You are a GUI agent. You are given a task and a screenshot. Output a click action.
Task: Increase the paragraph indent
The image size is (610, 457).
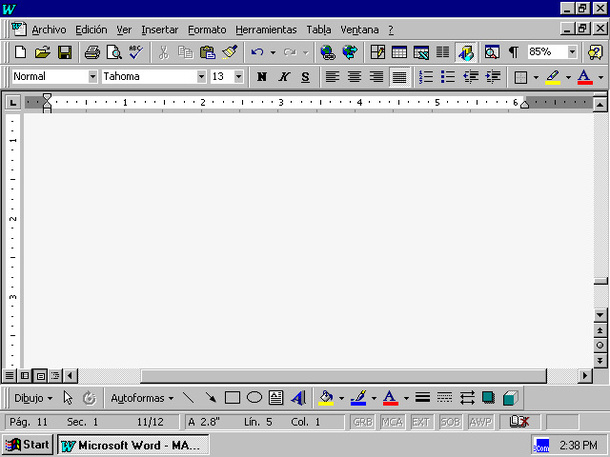click(493, 77)
